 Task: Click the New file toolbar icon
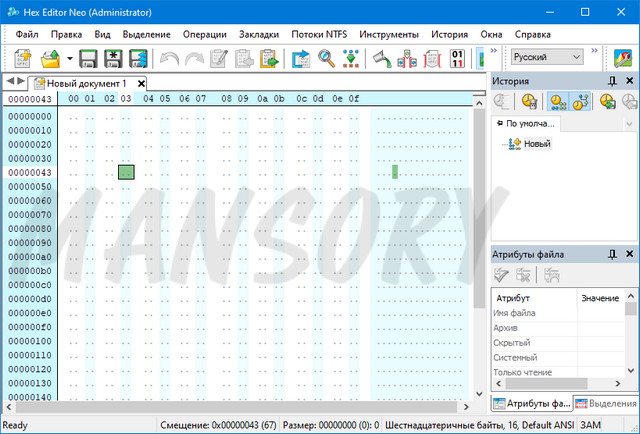pos(22,58)
